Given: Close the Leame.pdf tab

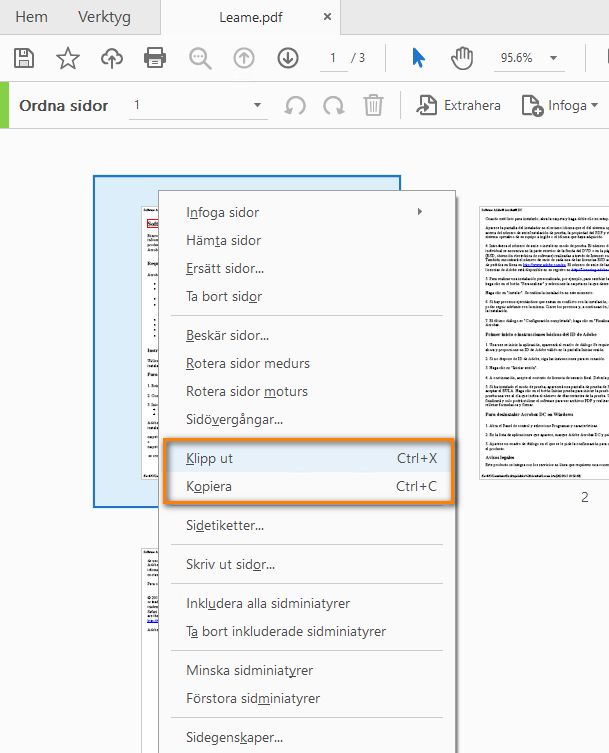Looking at the screenshot, I should [x=327, y=16].
